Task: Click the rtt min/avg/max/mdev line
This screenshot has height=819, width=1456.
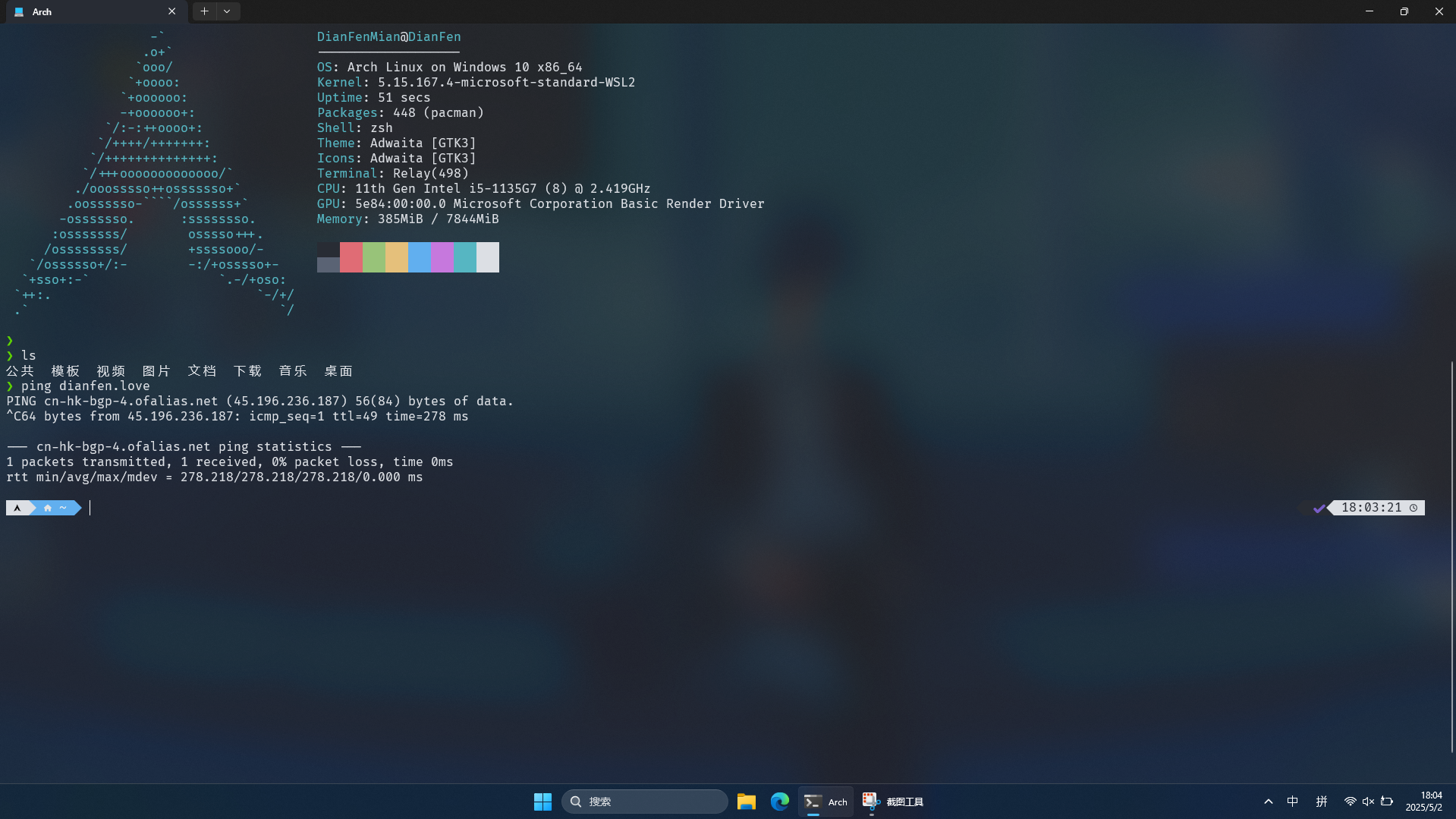Action: tap(215, 477)
